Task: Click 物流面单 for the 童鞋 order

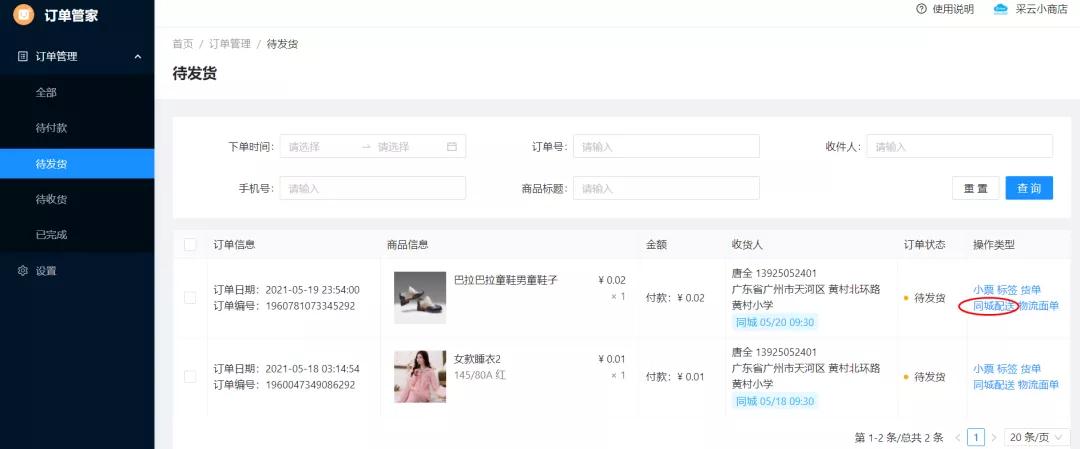Action: pyautogui.click(x=1039, y=306)
